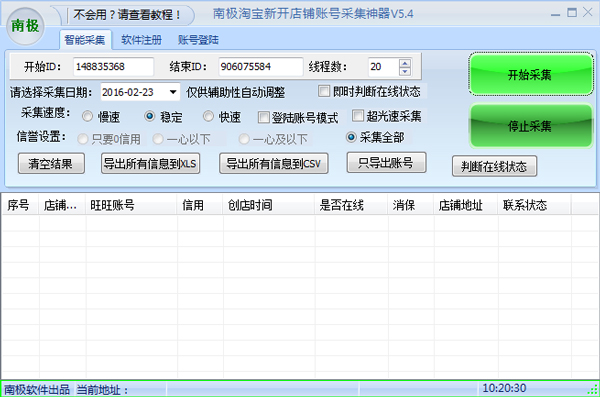Screen dimensions: 600x397
Task: Select 慢速 collection speed
Action: click(87, 116)
